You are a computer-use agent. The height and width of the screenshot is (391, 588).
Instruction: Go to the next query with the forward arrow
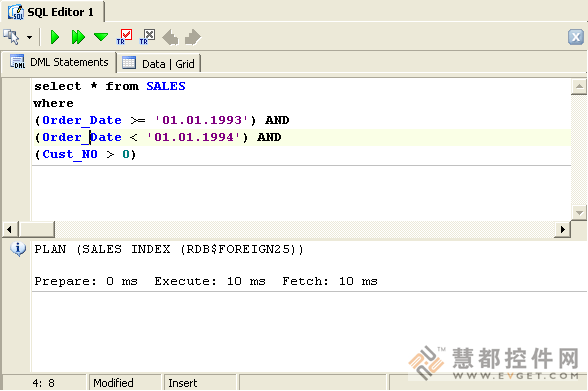[193, 37]
